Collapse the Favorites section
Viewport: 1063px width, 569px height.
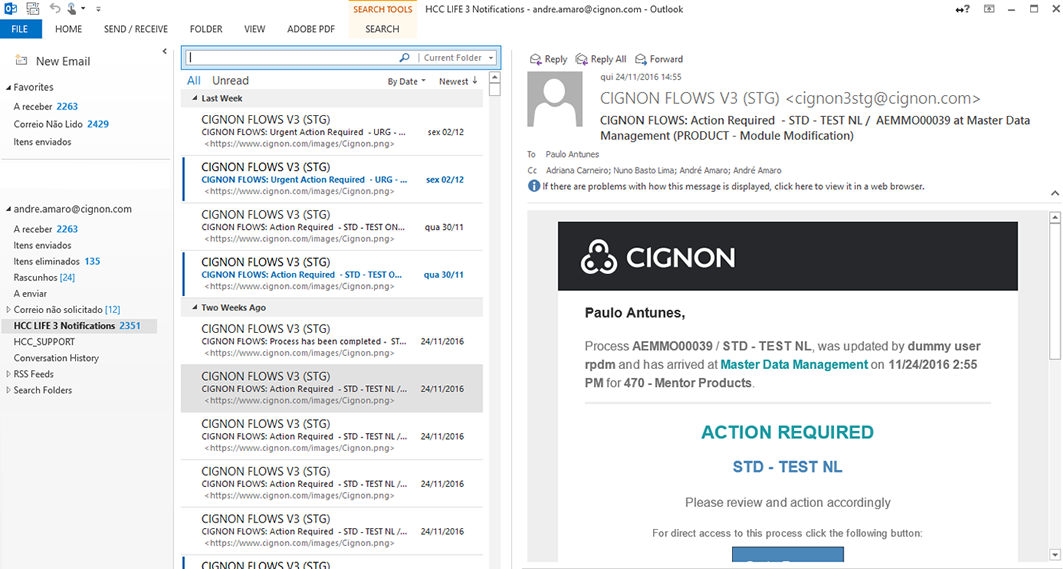coord(9,87)
